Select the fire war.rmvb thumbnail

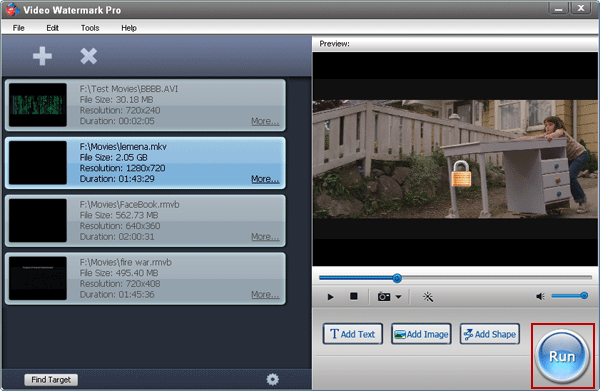click(x=38, y=278)
